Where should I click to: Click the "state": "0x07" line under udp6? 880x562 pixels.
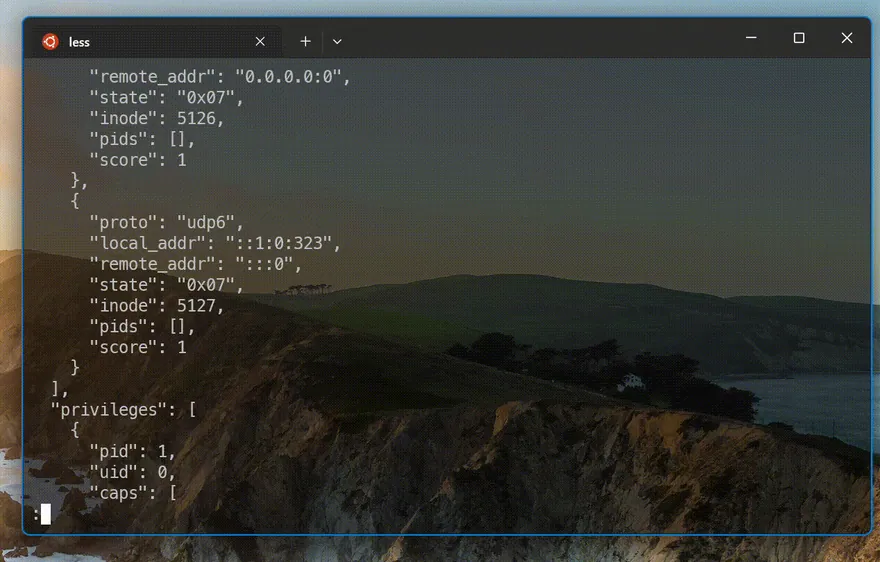(167, 285)
